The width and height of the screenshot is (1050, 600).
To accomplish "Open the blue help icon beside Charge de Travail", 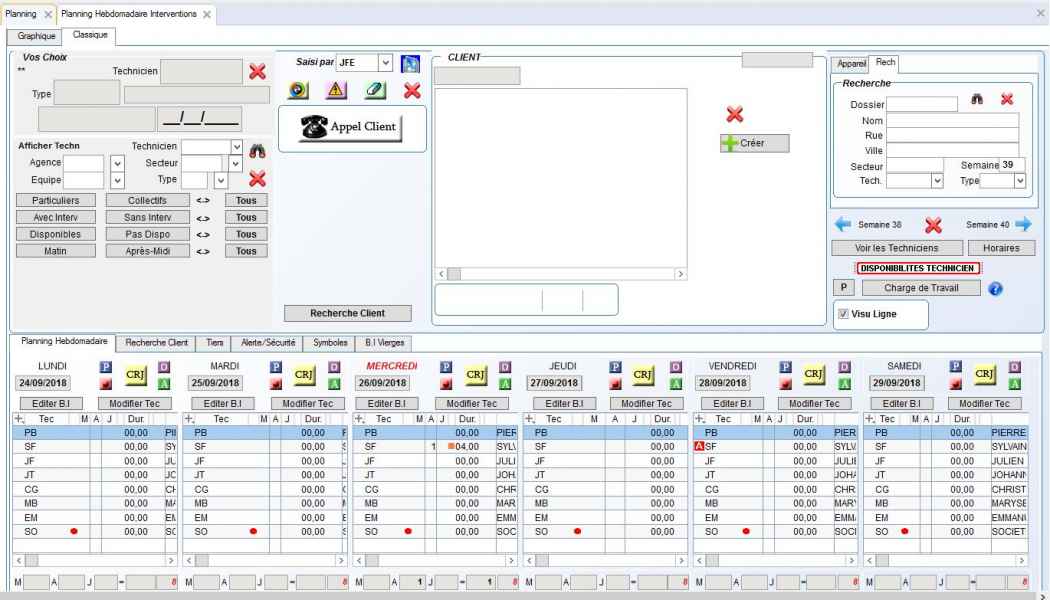I will [x=995, y=289].
